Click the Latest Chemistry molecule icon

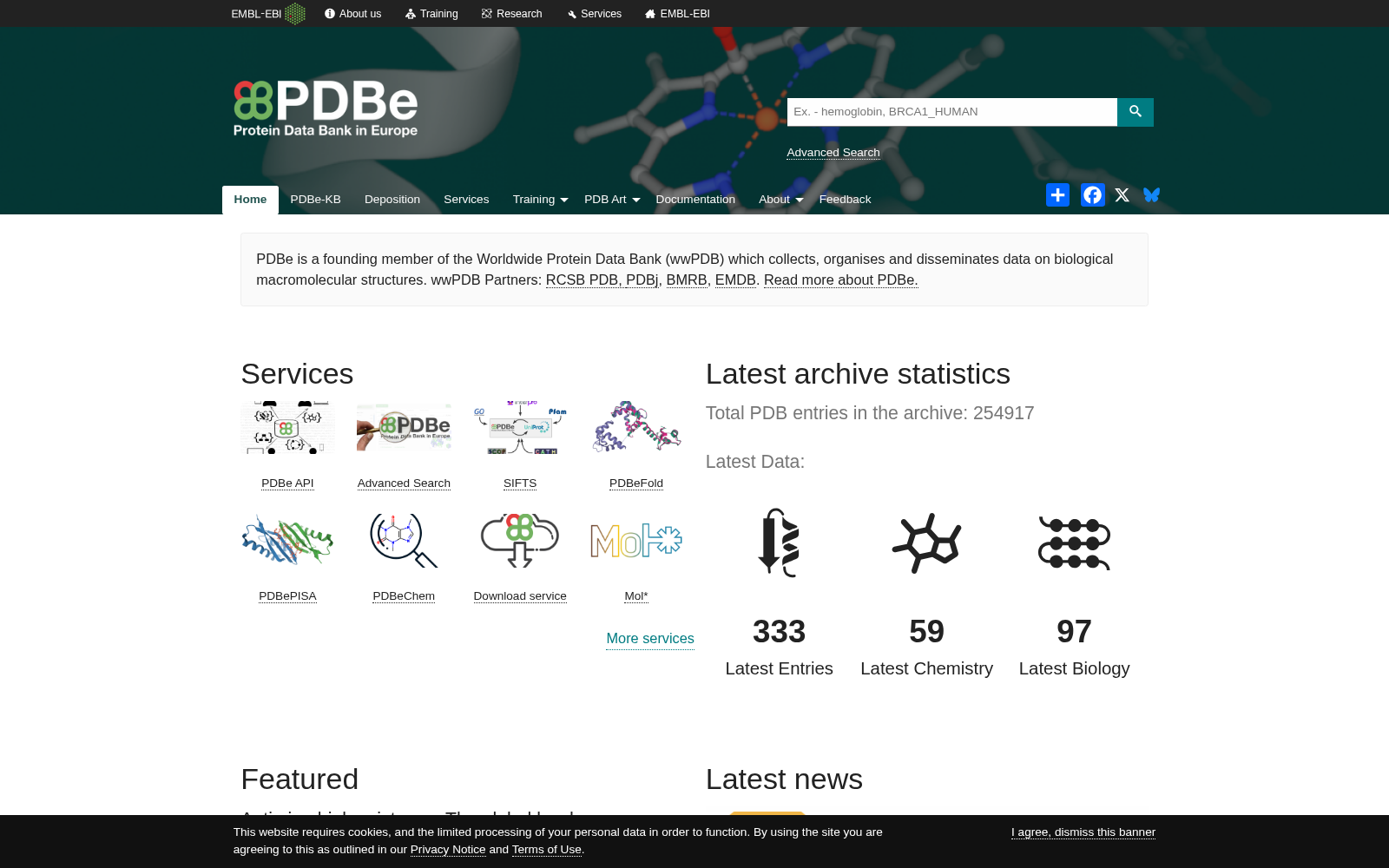(x=926, y=543)
